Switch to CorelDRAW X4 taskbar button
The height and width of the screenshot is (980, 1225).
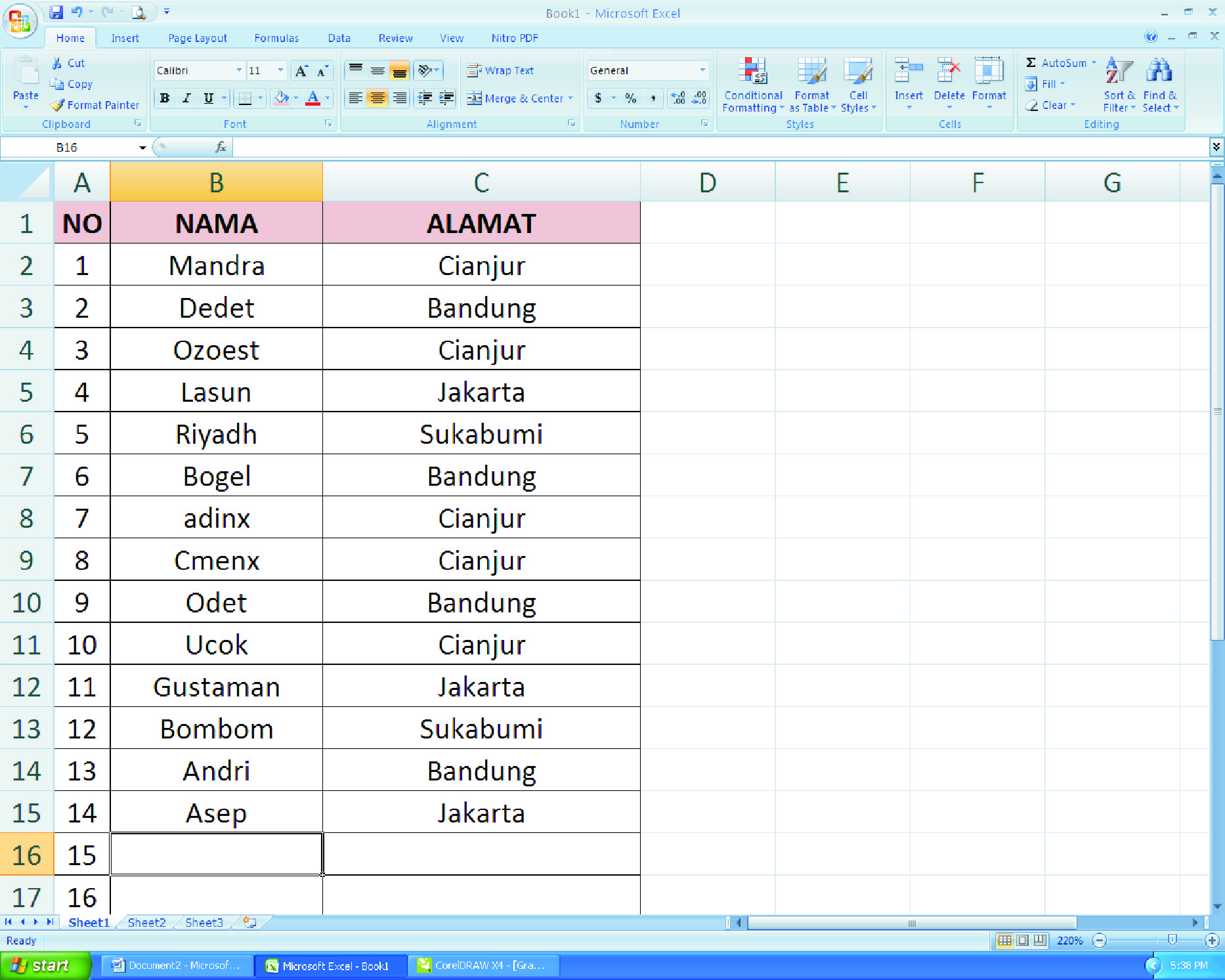[483, 966]
